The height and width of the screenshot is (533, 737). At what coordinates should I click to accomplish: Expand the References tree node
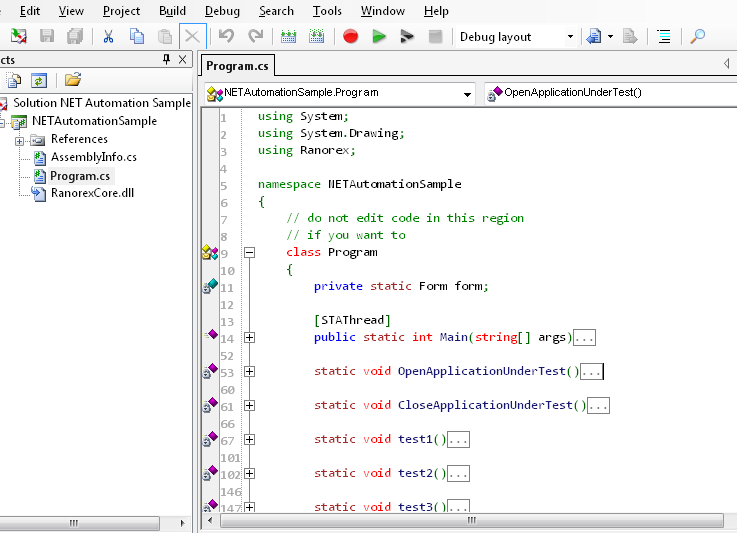pyautogui.click(x=19, y=140)
